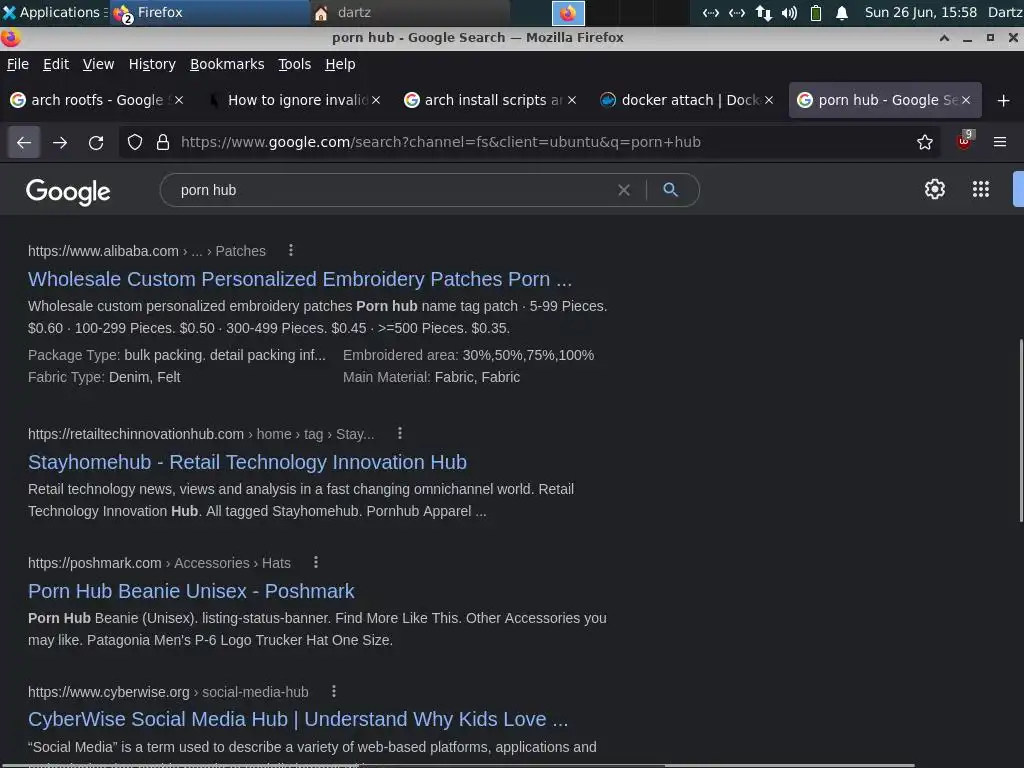Check battery status icon in panel
This screenshot has height=768, width=1024.
pyautogui.click(x=816, y=12)
